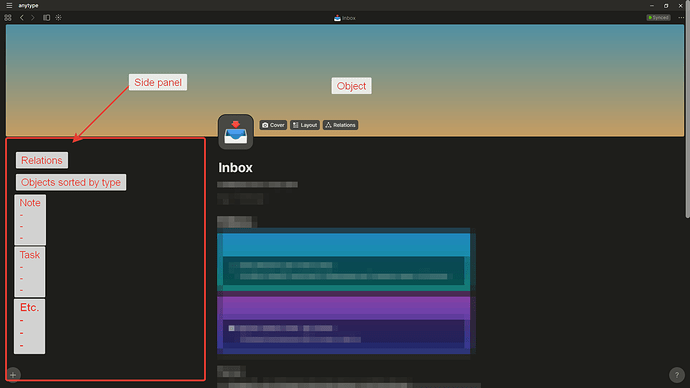Open the help question mark button
The width and height of the screenshot is (690, 388).
[x=677, y=375]
